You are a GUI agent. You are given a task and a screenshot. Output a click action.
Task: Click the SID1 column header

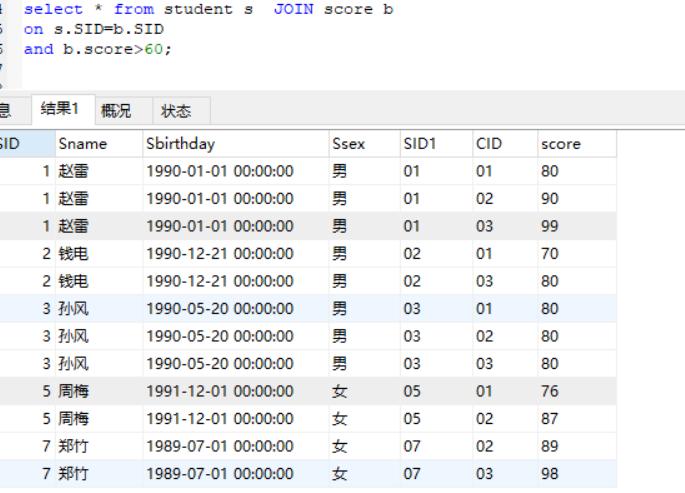pos(436,144)
